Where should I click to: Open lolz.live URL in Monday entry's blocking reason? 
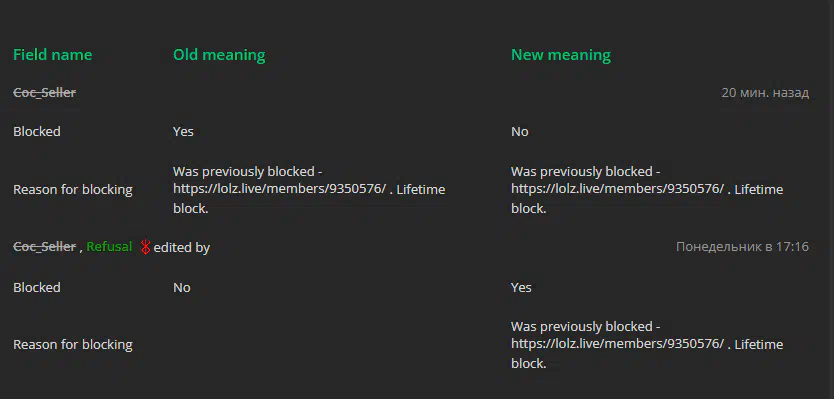tap(618, 344)
